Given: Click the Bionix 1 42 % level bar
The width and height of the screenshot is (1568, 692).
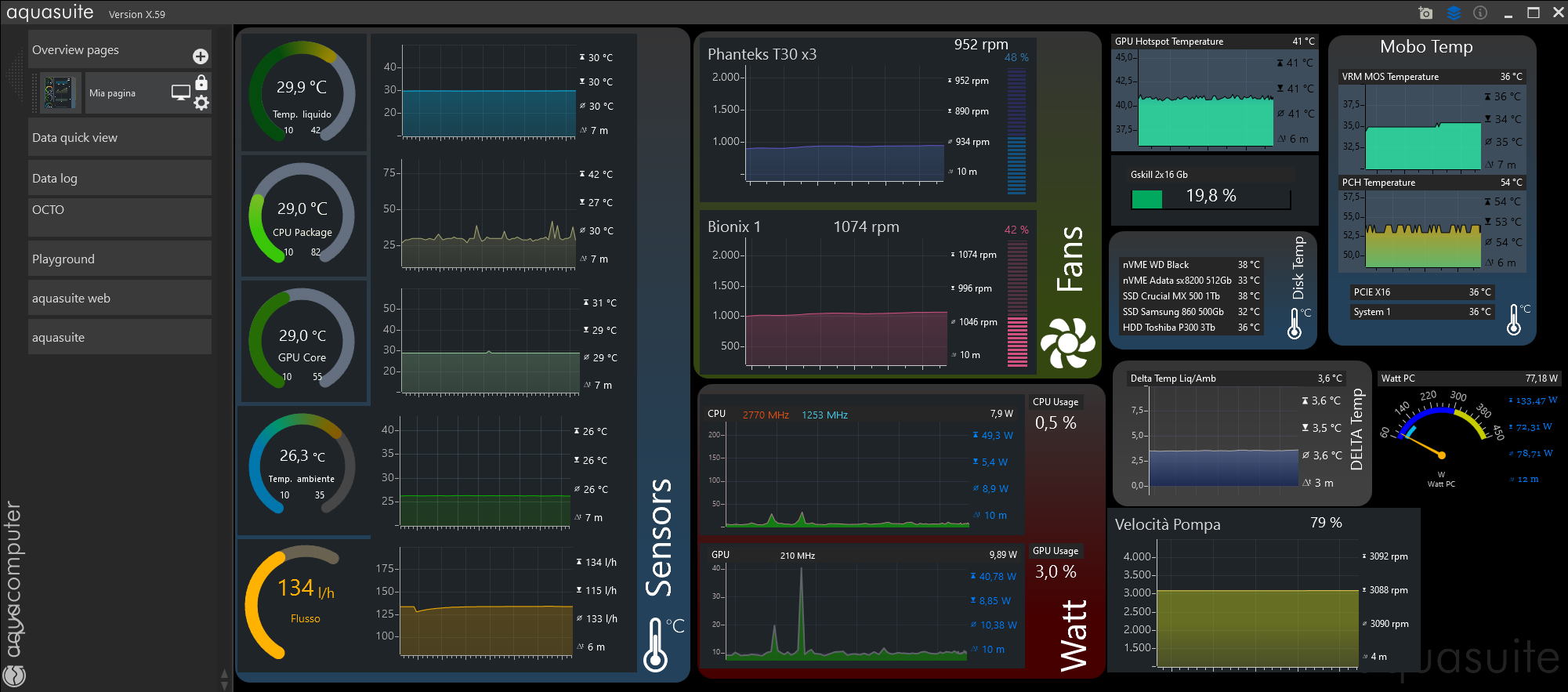Looking at the screenshot, I should pyautogui.click(x=1017, y=303).
